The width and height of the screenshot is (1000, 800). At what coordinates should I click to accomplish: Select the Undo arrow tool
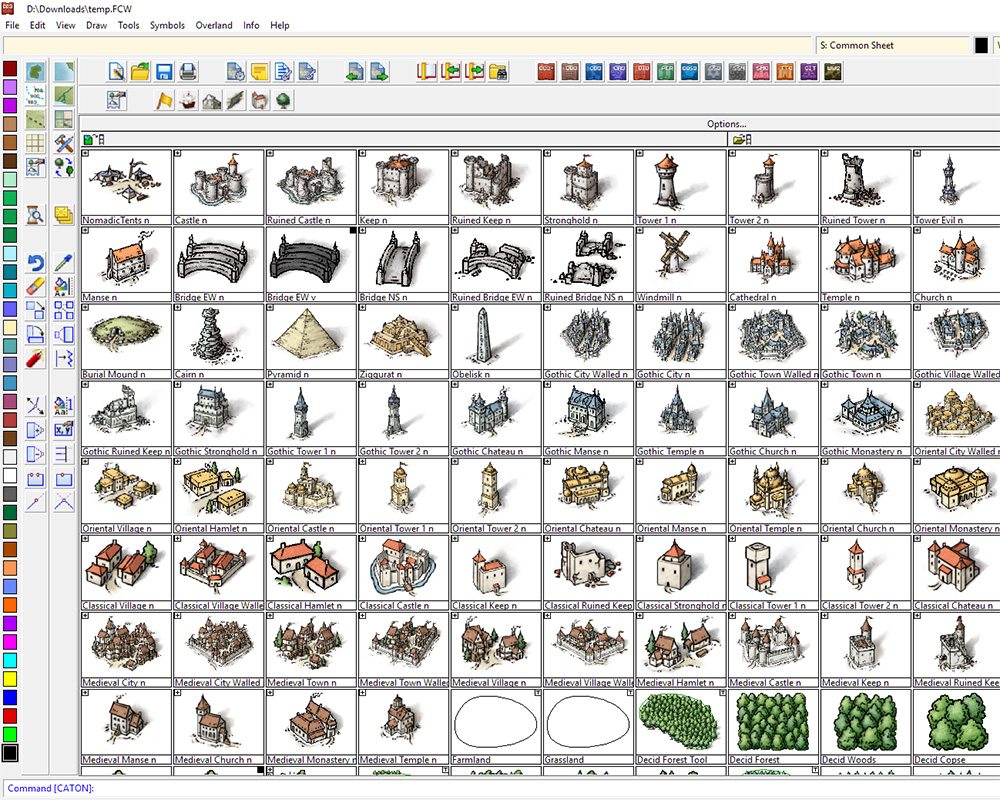coord(36,263)
